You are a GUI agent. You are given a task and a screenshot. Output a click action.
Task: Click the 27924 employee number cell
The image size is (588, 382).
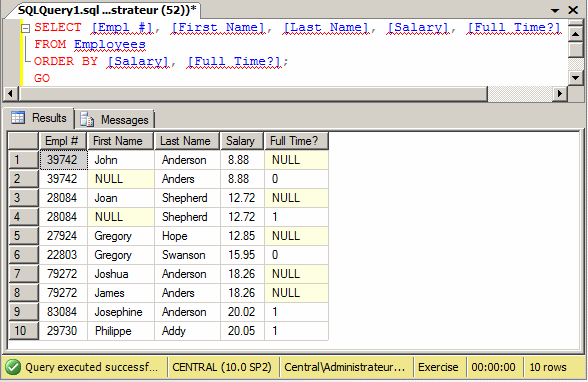[63, 236]
